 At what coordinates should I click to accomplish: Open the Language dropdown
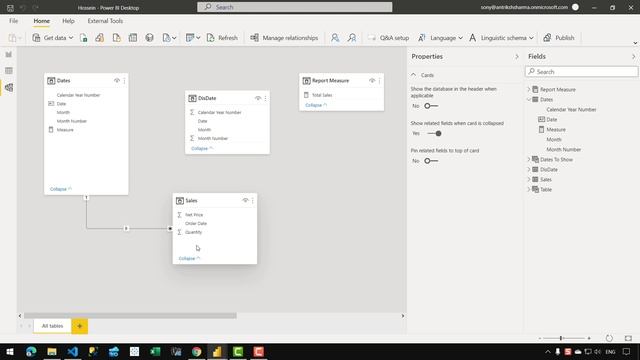pos(440,38)
